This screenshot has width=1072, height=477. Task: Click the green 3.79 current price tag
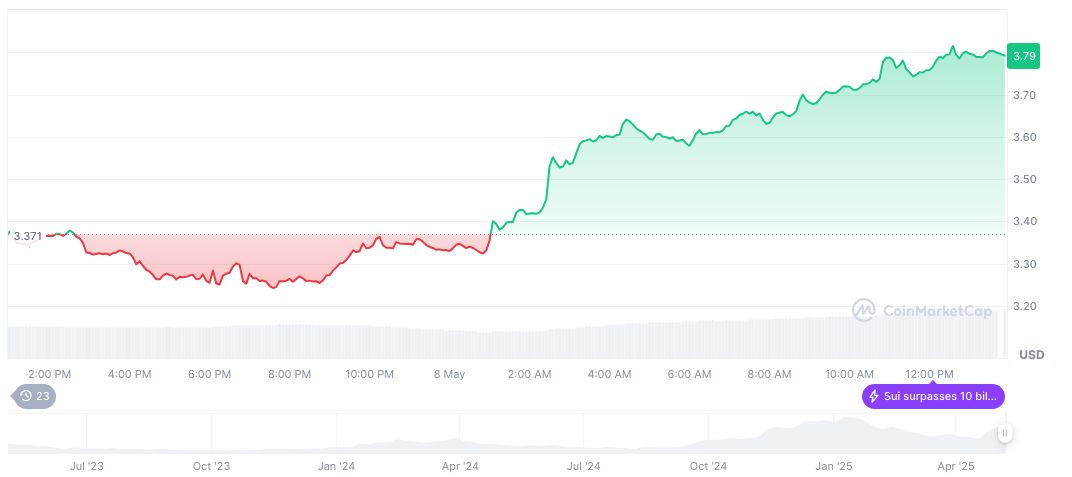(x=1023, y=56)
